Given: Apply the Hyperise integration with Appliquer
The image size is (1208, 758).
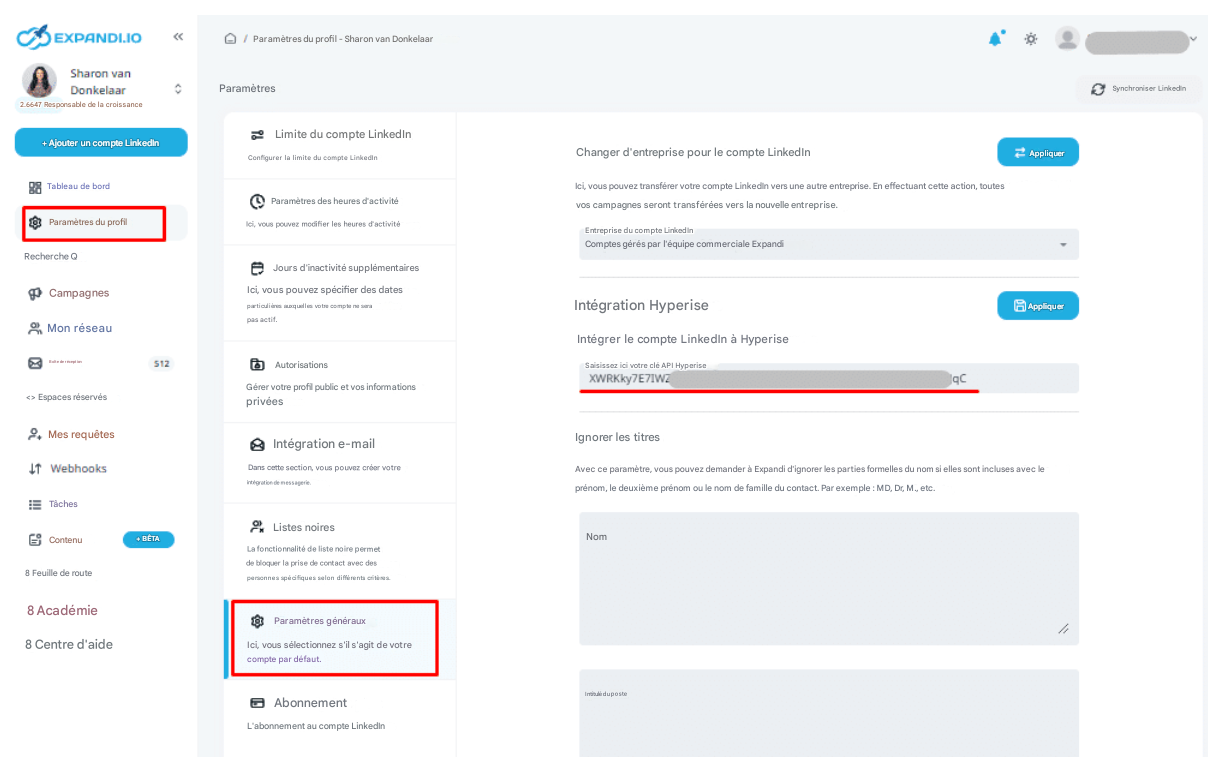Looking at the screenshot, I should pos(1037,306).
